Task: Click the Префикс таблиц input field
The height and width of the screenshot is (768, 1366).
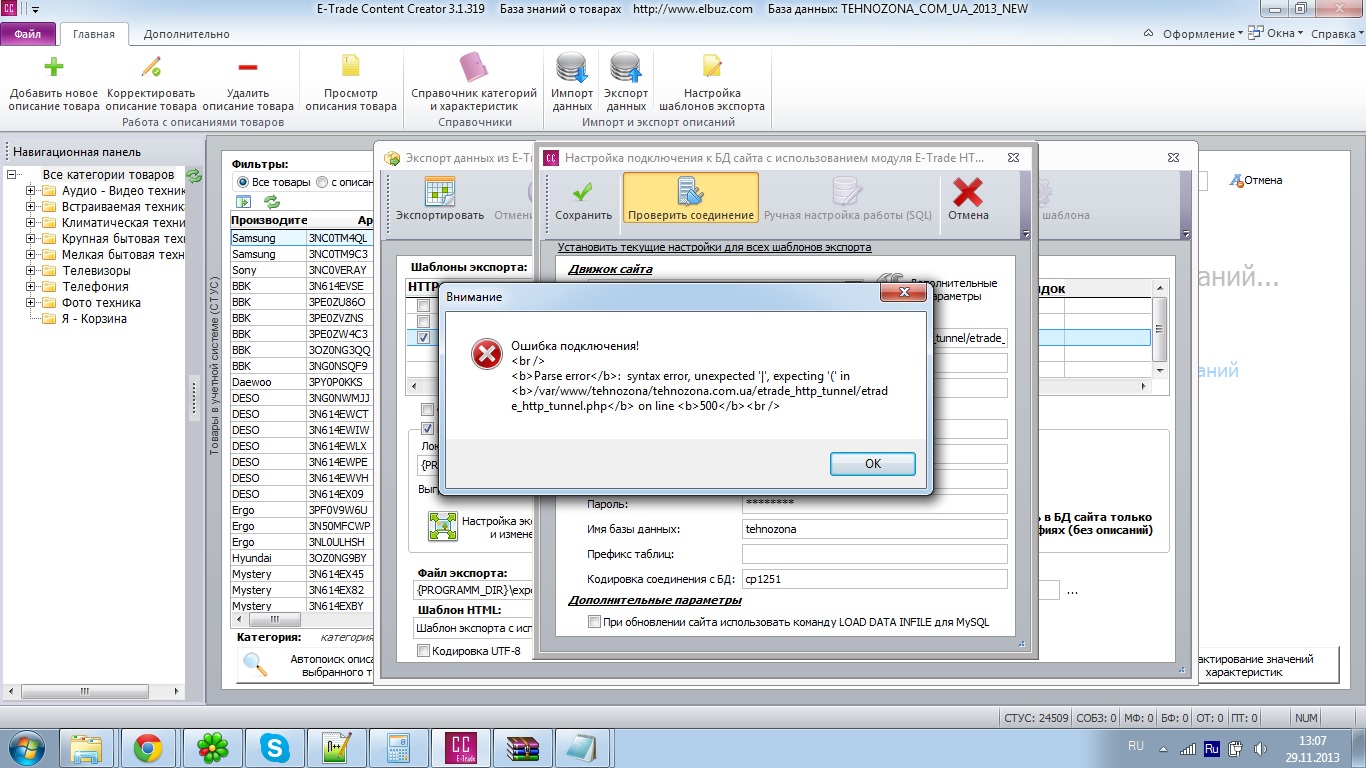Action: coord(874,554)
